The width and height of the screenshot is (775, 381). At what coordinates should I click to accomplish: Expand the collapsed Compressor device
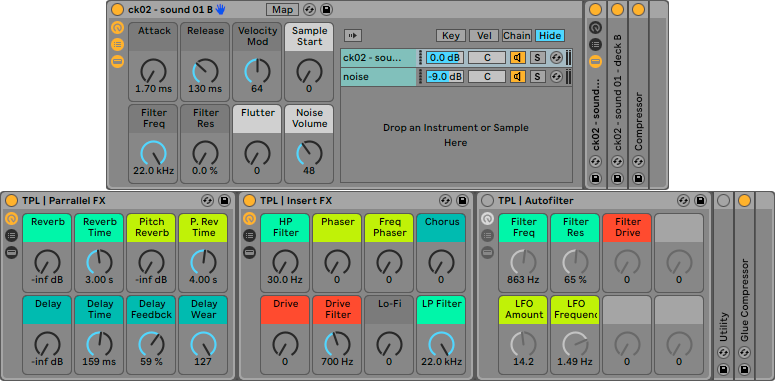pyautogui.click(x=638, y=121)
